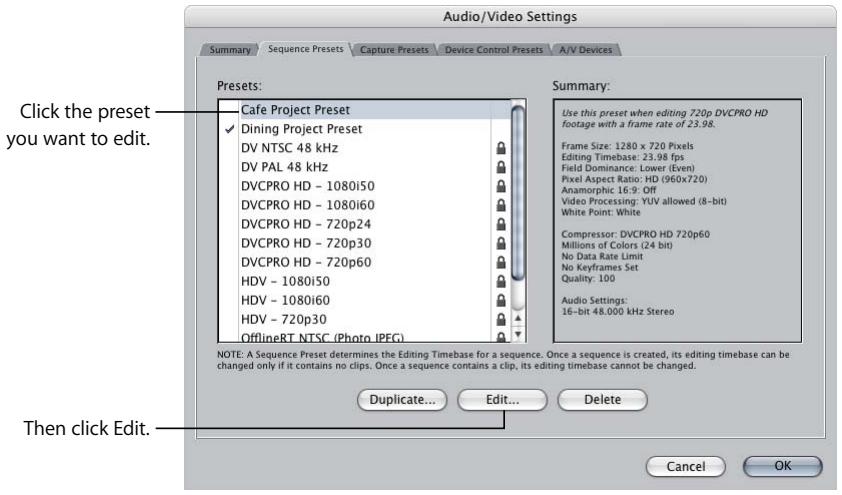This screenshot has height=495, width=842.
Task: Go to the A/V Devices tab
Action: pyautogui.click(x=585, y=50)
